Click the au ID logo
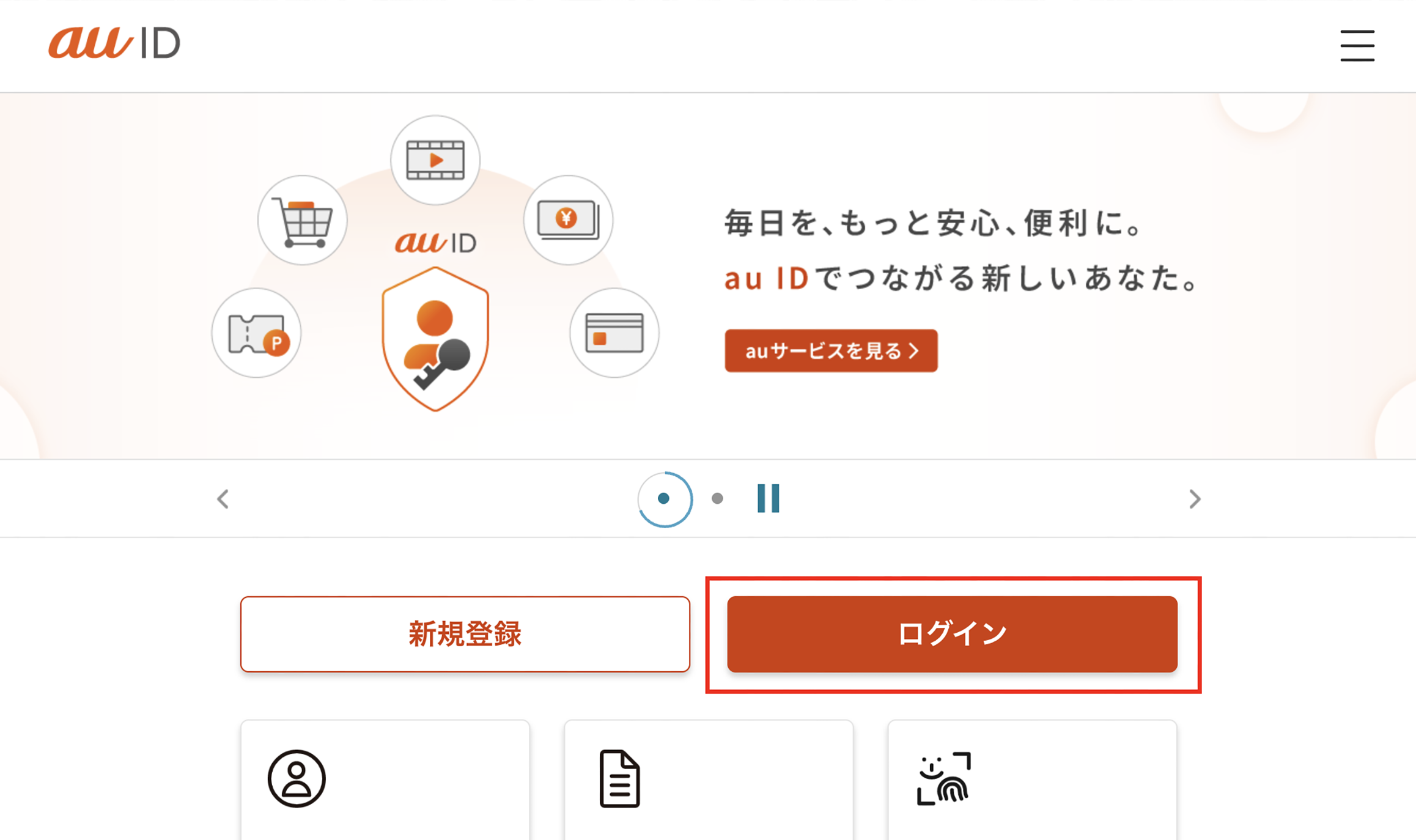The height and width of the screenshot is (840, 1416). tap(114, 43)
